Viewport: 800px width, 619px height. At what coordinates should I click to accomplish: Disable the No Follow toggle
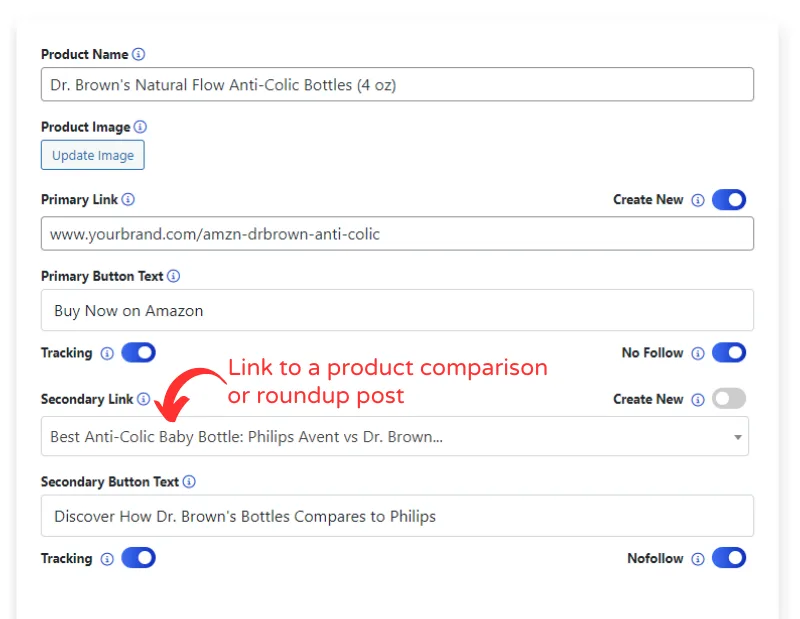tap(728, 353)
